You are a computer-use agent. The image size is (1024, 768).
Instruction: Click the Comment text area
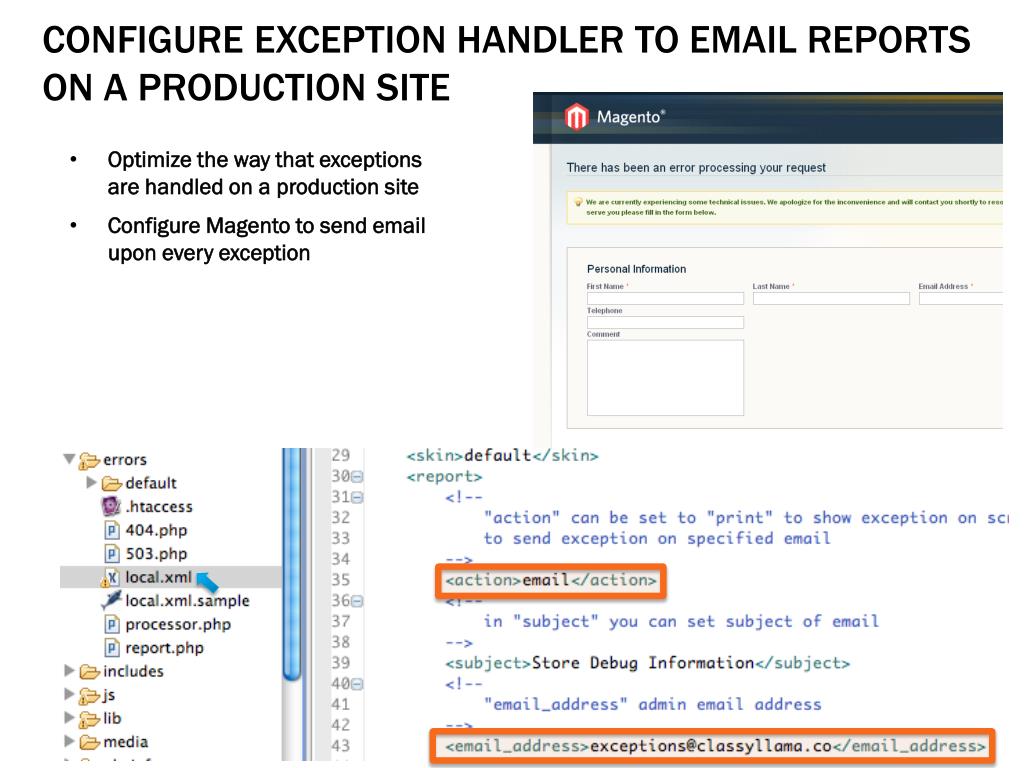[665, 377]
